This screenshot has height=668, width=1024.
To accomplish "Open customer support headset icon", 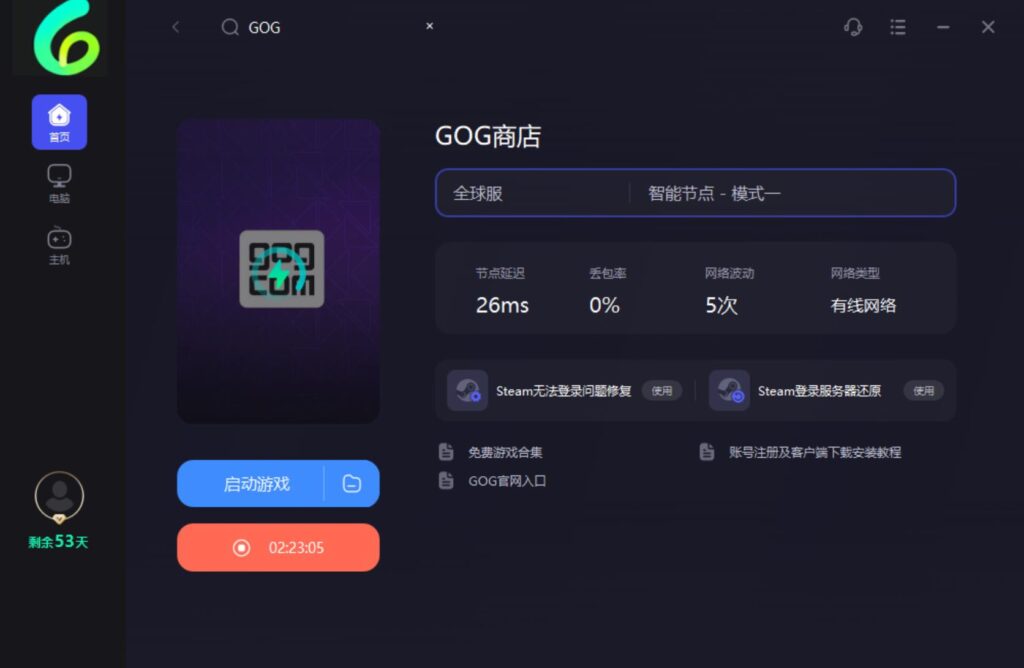I will tap(853, 27).
